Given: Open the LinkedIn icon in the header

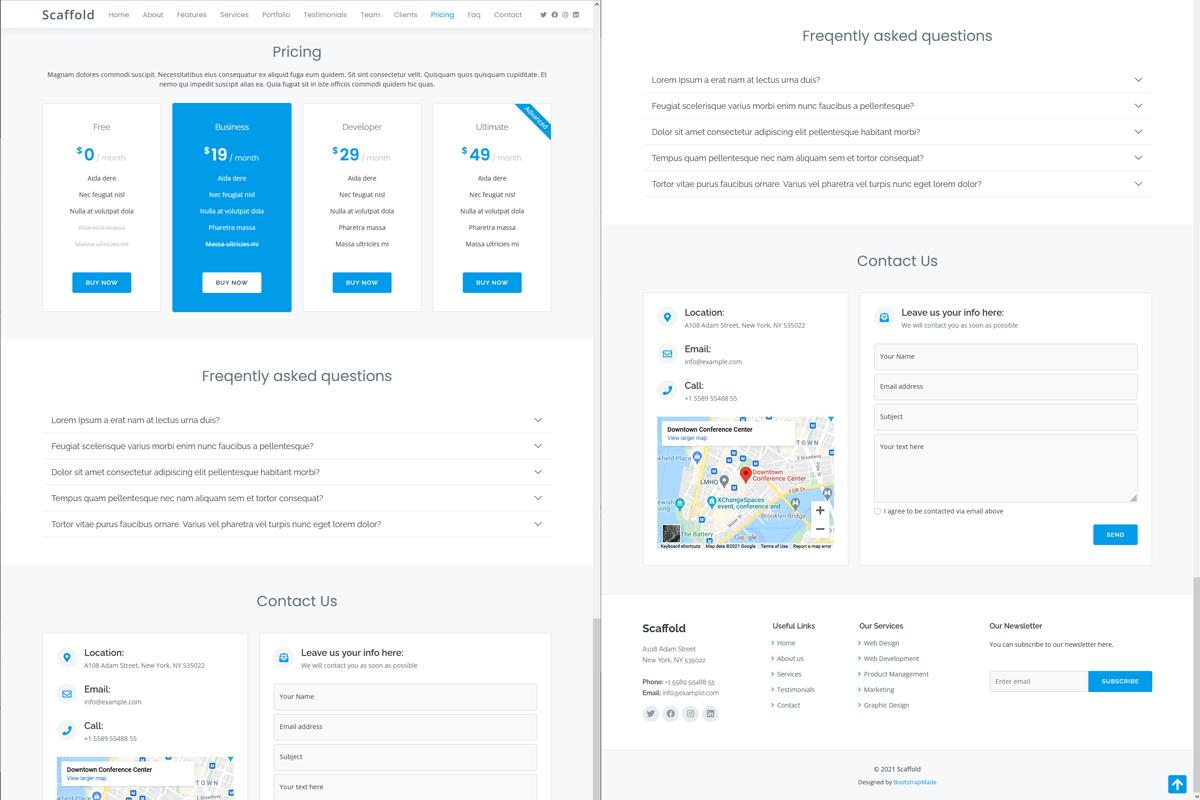Looking at the screenshot, I should pyautogui.click(x=576, y=15).
